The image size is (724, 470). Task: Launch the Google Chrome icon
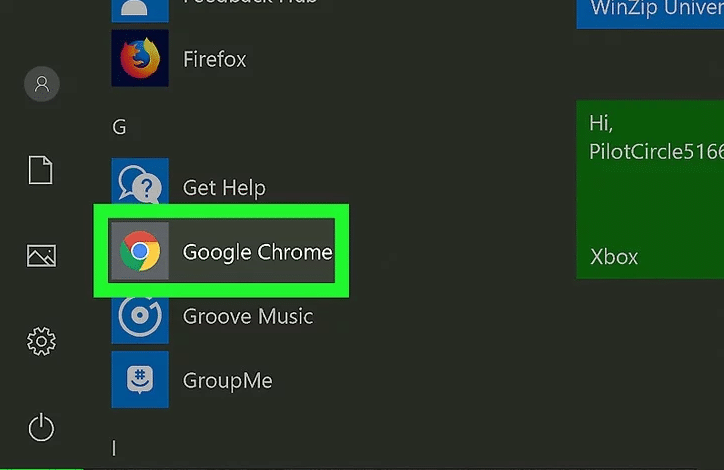point(140,251)
